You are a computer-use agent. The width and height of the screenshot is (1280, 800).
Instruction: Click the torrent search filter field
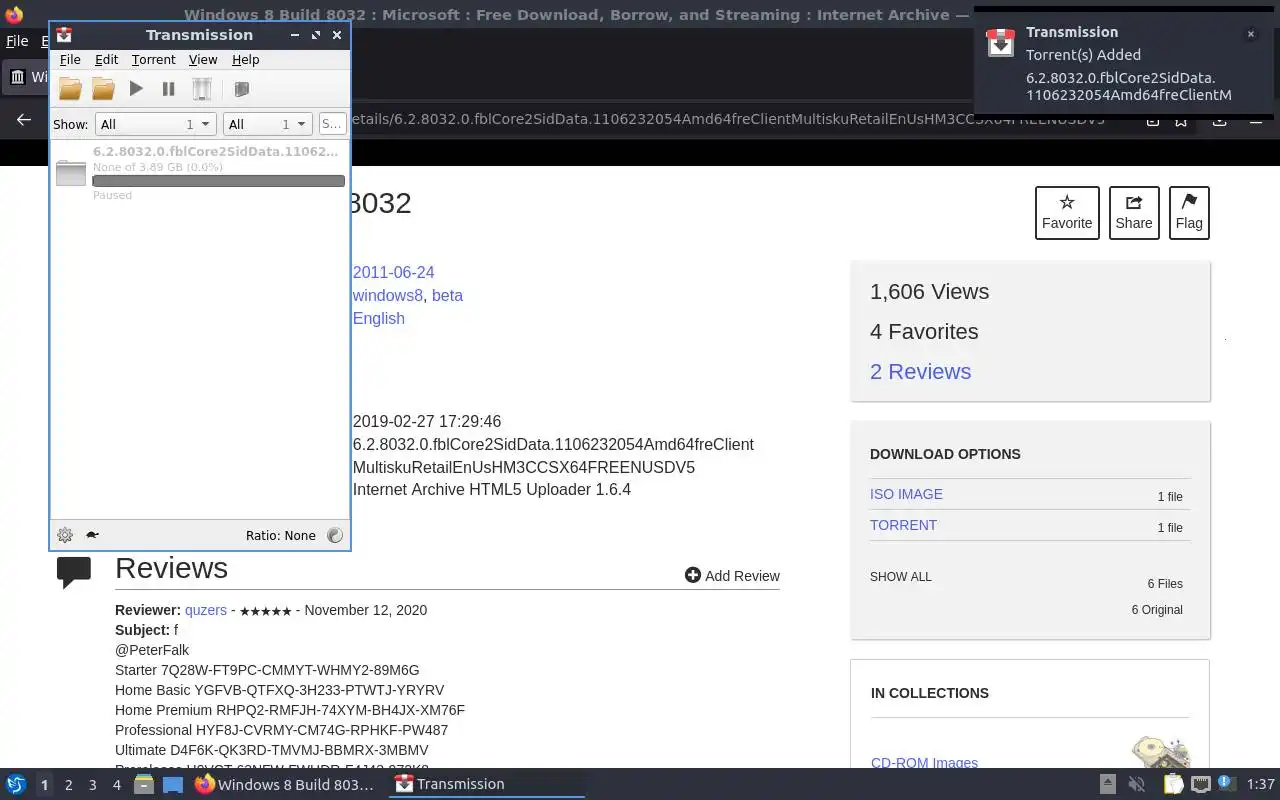332,124
